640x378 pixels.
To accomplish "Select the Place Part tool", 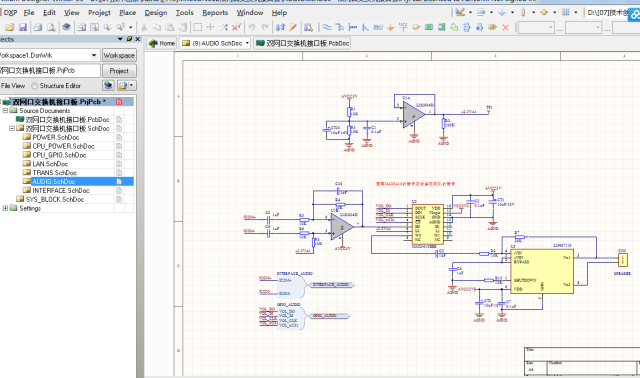I will 416,27.
